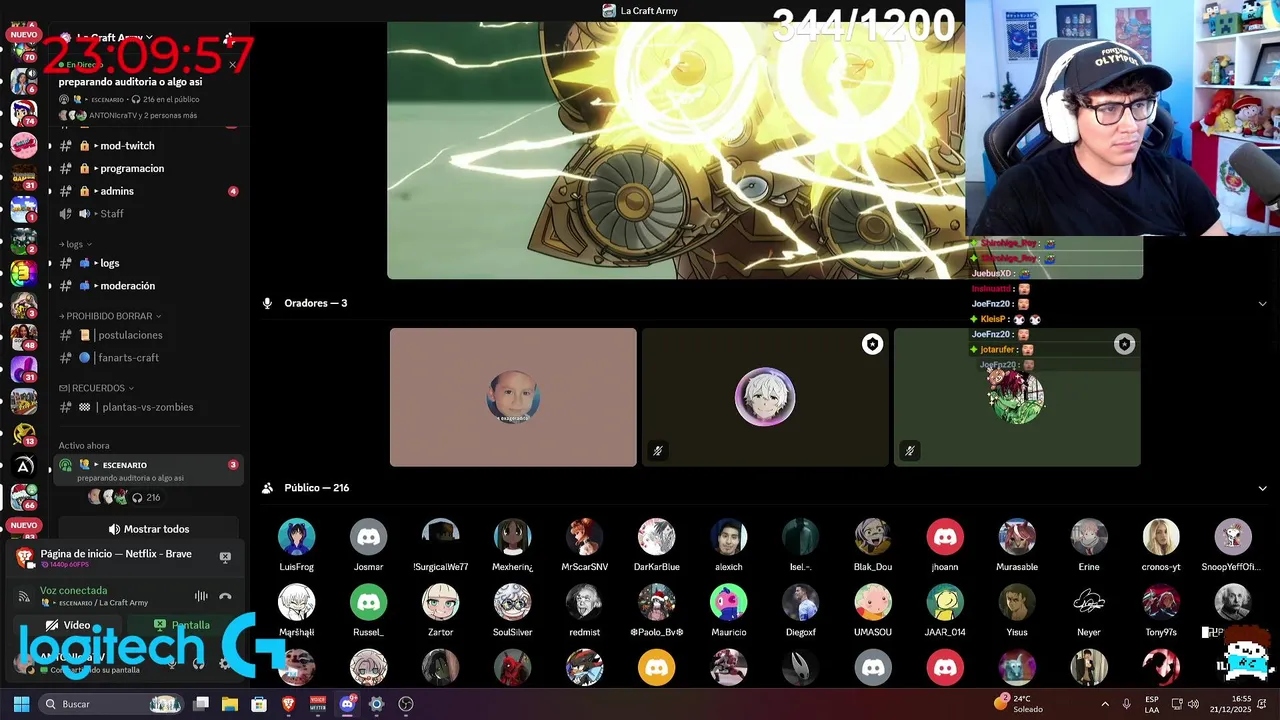Show hidden tray icons chevron
This screenshot has width=1280, height=720.
(1105, 704)
